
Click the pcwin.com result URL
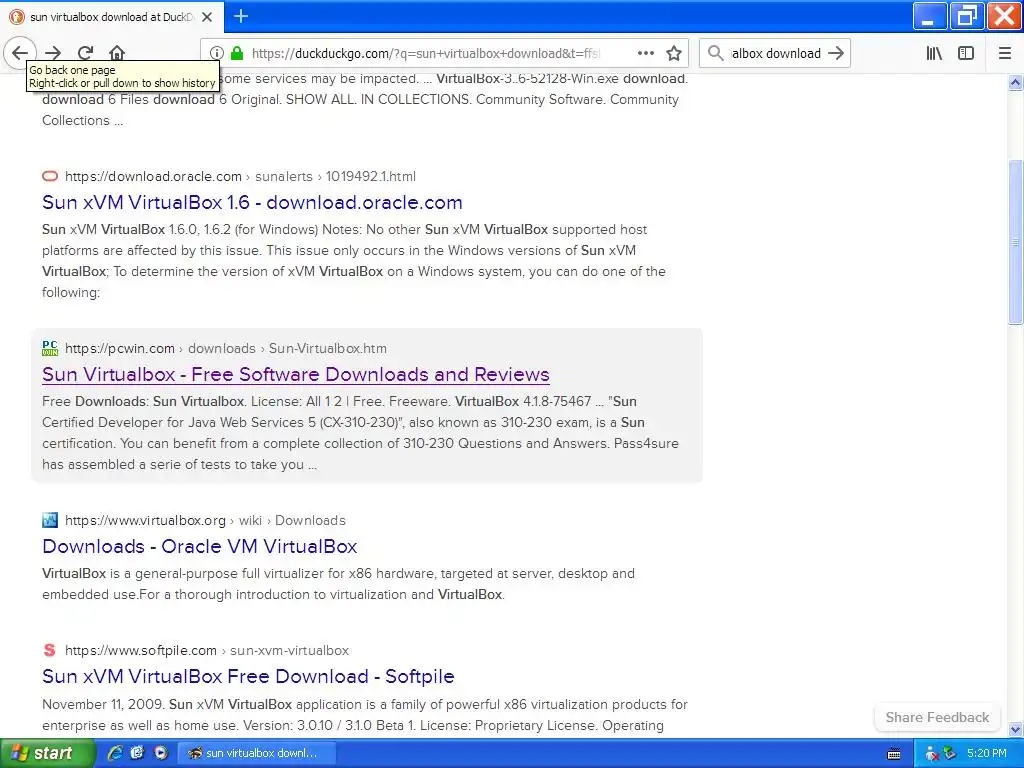(x=226, y=349)
